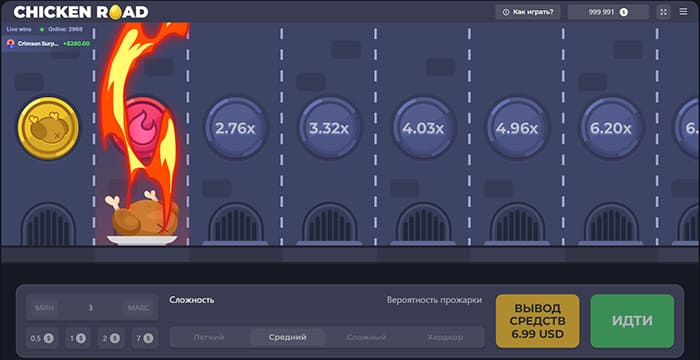Select the 6.20x multiplier coin
The height and width of the screenshot is (360, 700).
[611, 128]
